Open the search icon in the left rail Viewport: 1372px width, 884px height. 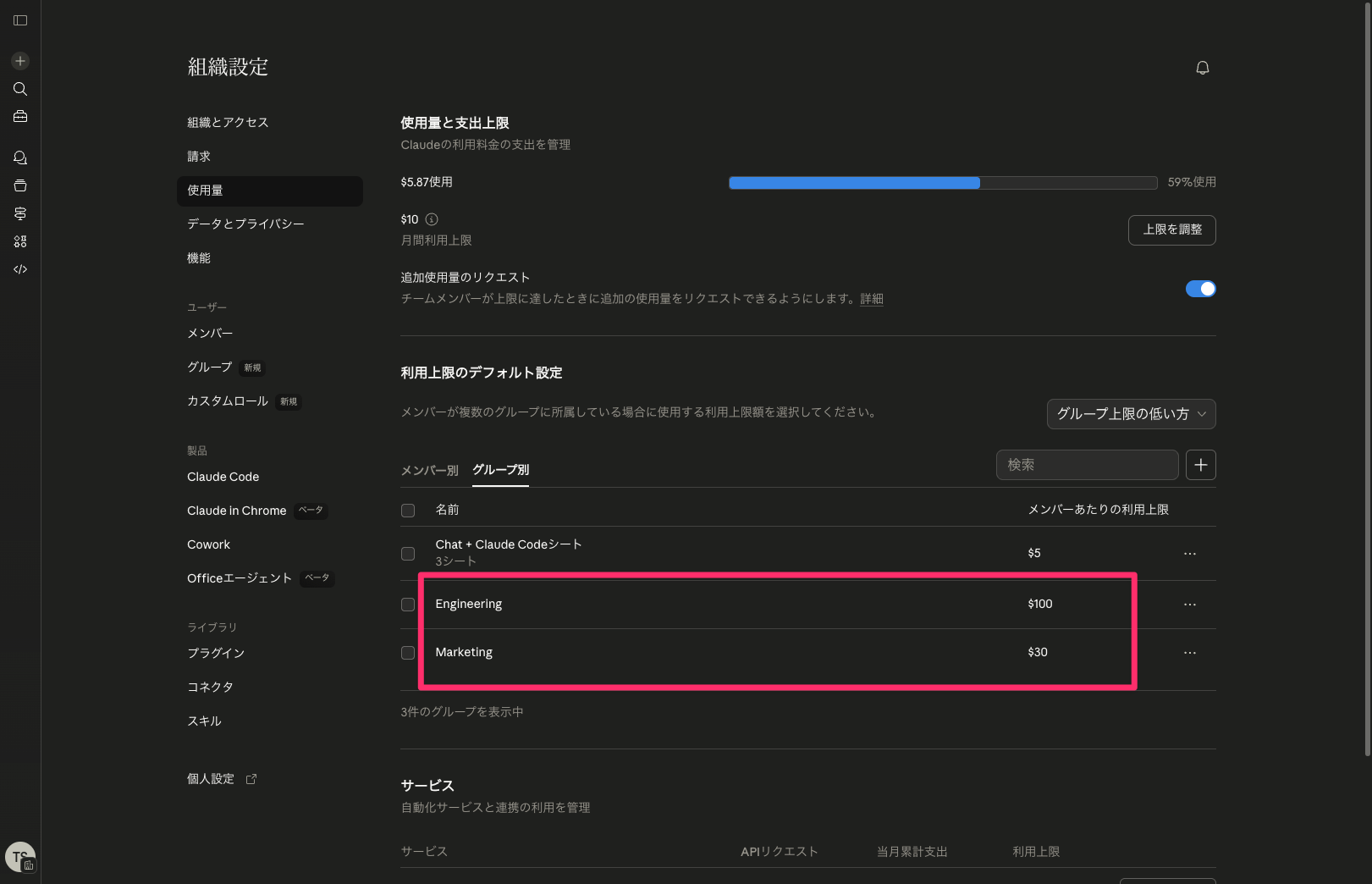19,89
